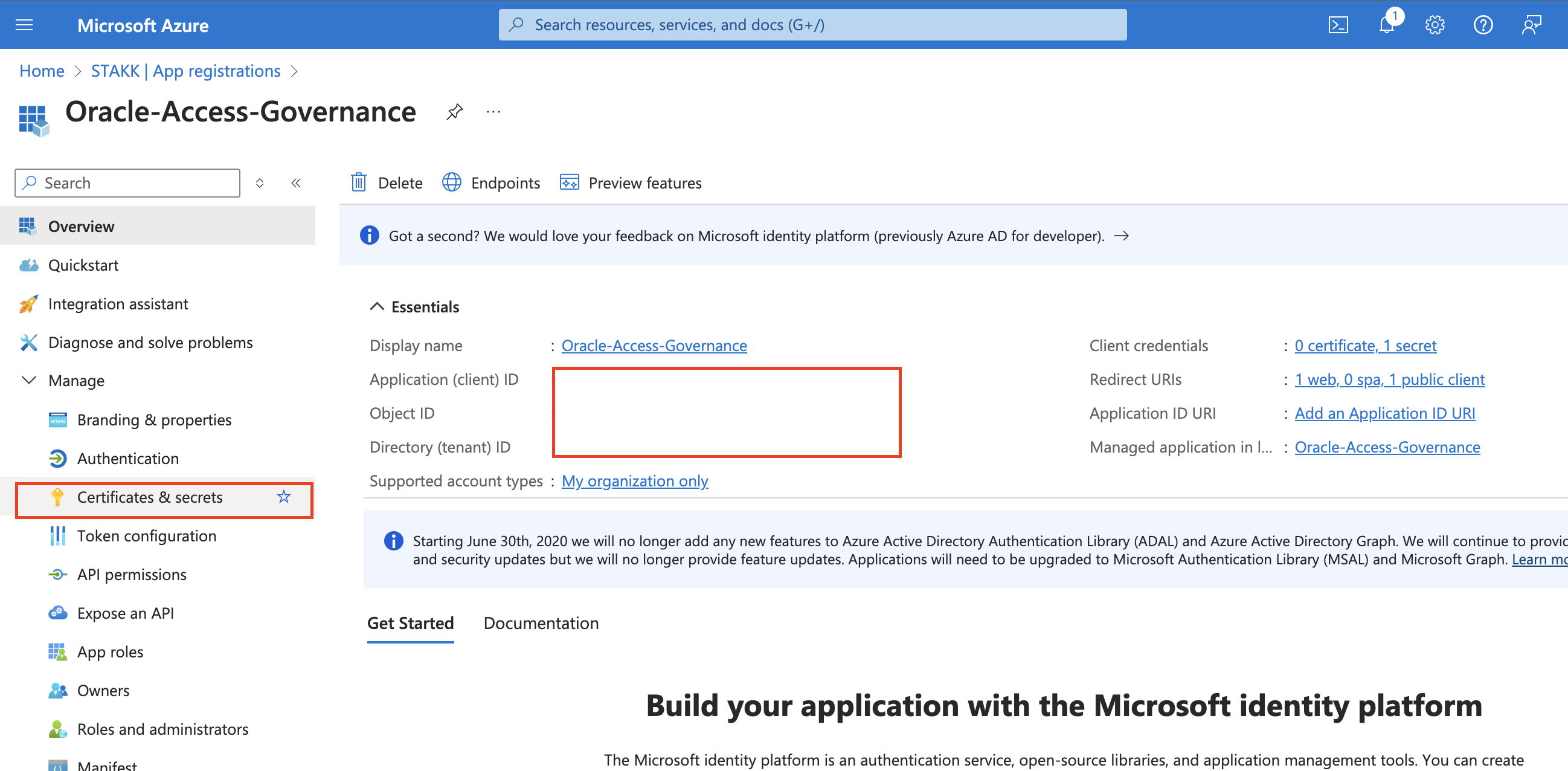Click the Expose an API cloud icon
This screenshot has width=1568, height=771.
click(58, 613)
